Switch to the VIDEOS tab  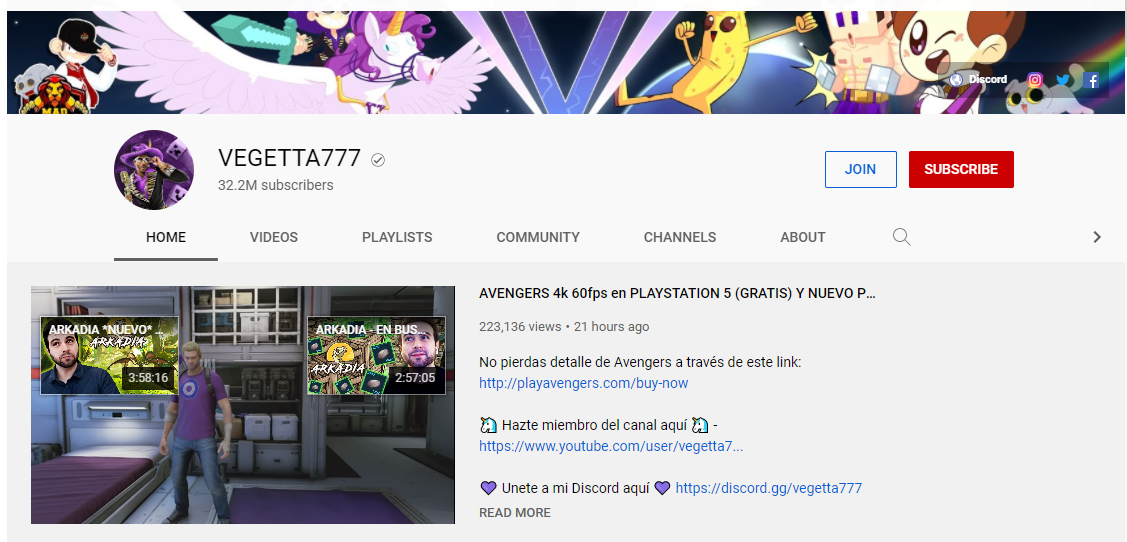click(x=274, y=237)
